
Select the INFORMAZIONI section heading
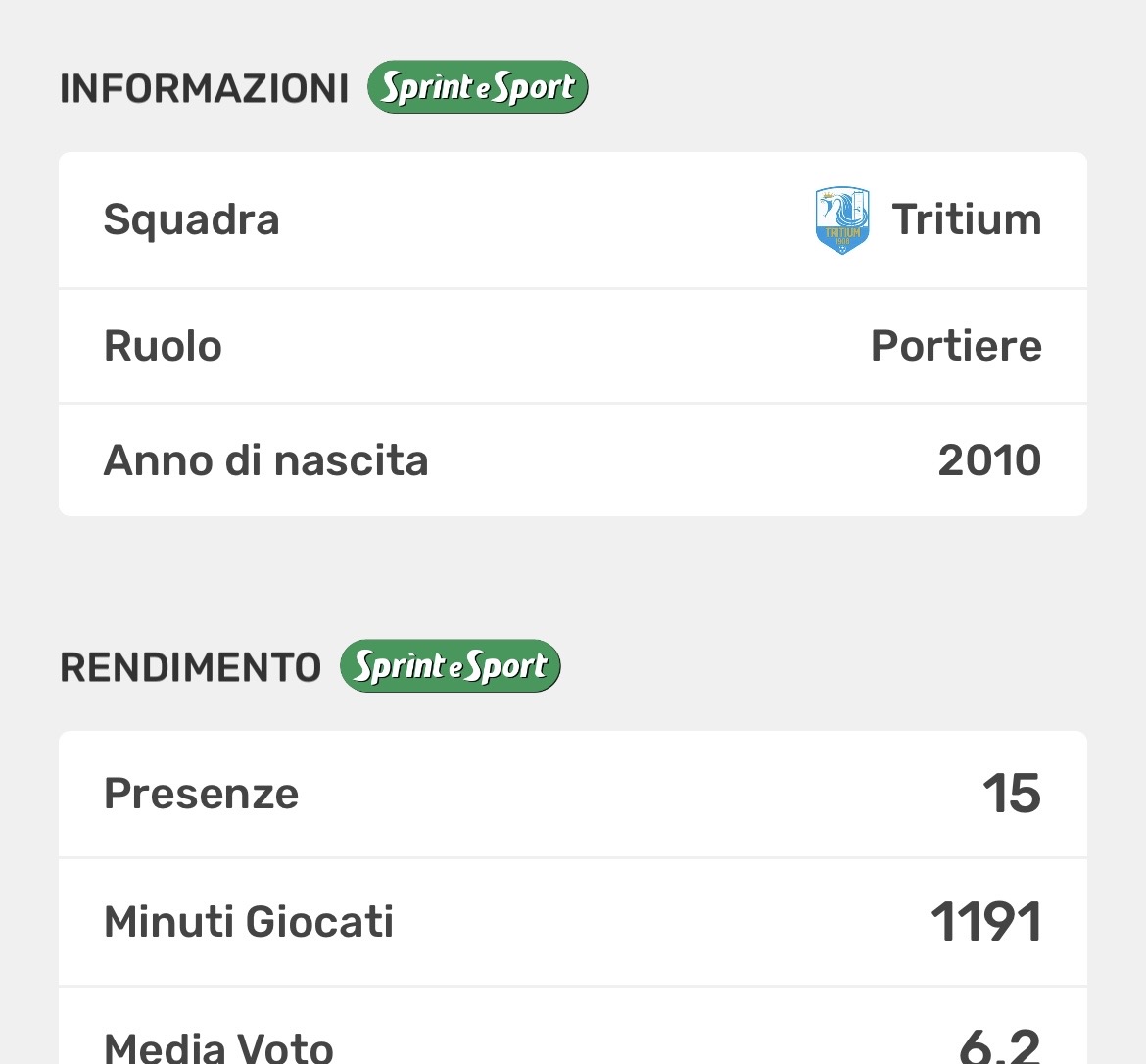click(204, 88)
